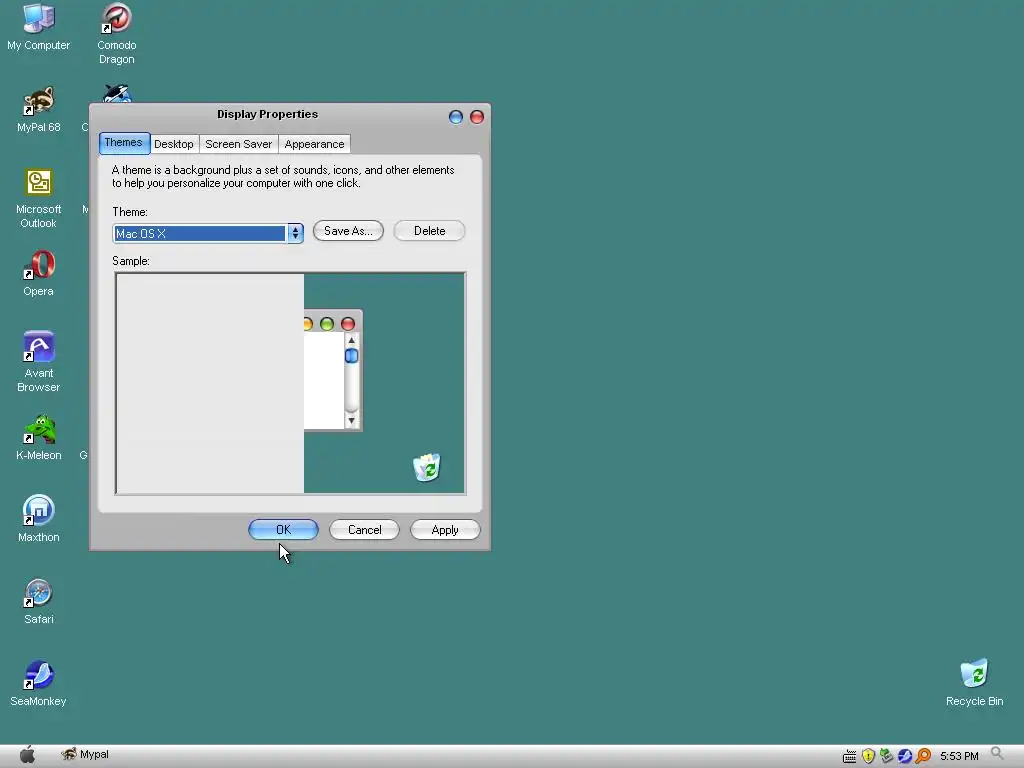1024x768 pixels.
Task: Select the MyPal 68 raccoon icon
Action: (39, 110)
